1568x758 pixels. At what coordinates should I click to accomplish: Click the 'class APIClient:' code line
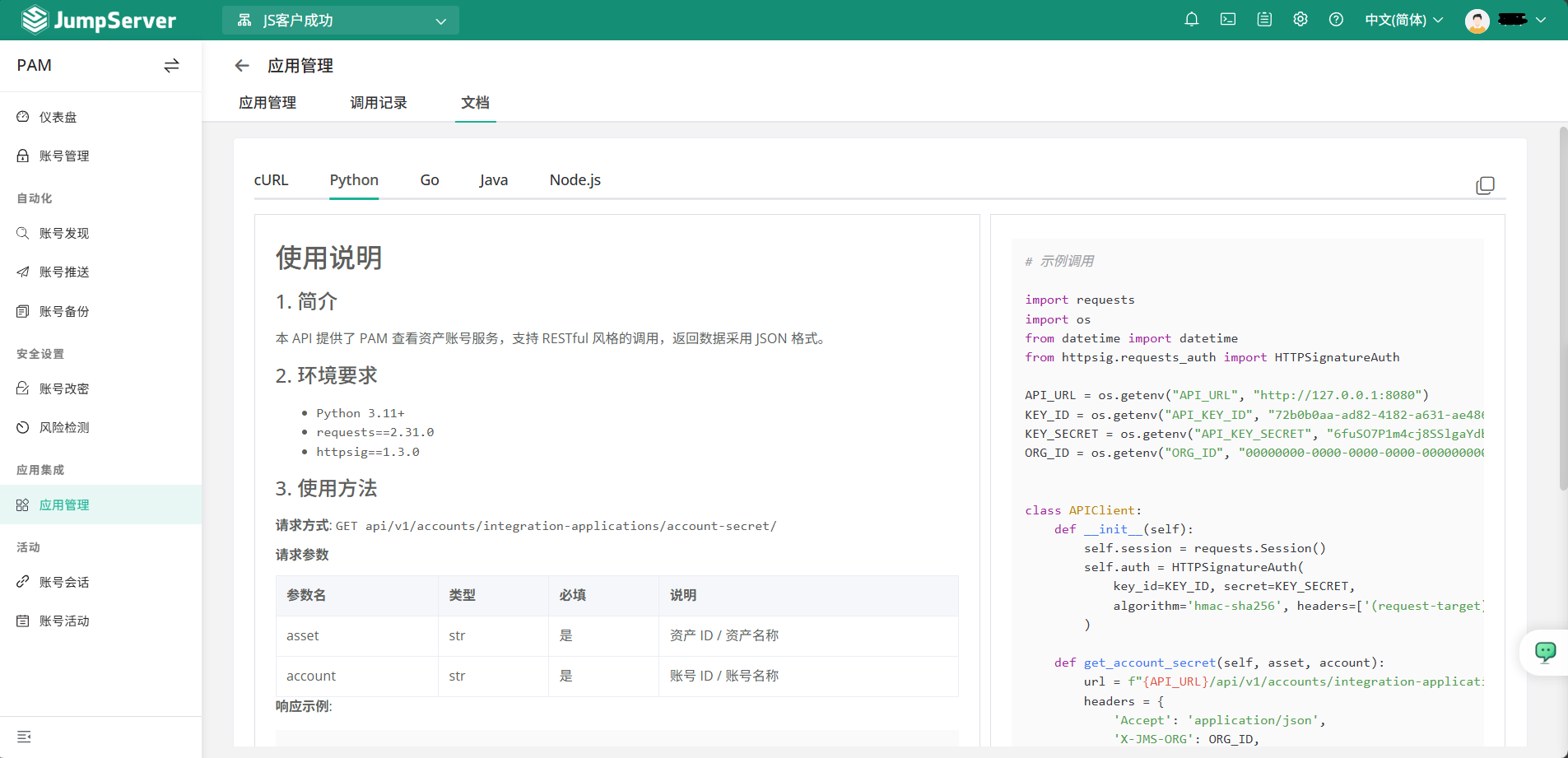tap(1083, 510)
